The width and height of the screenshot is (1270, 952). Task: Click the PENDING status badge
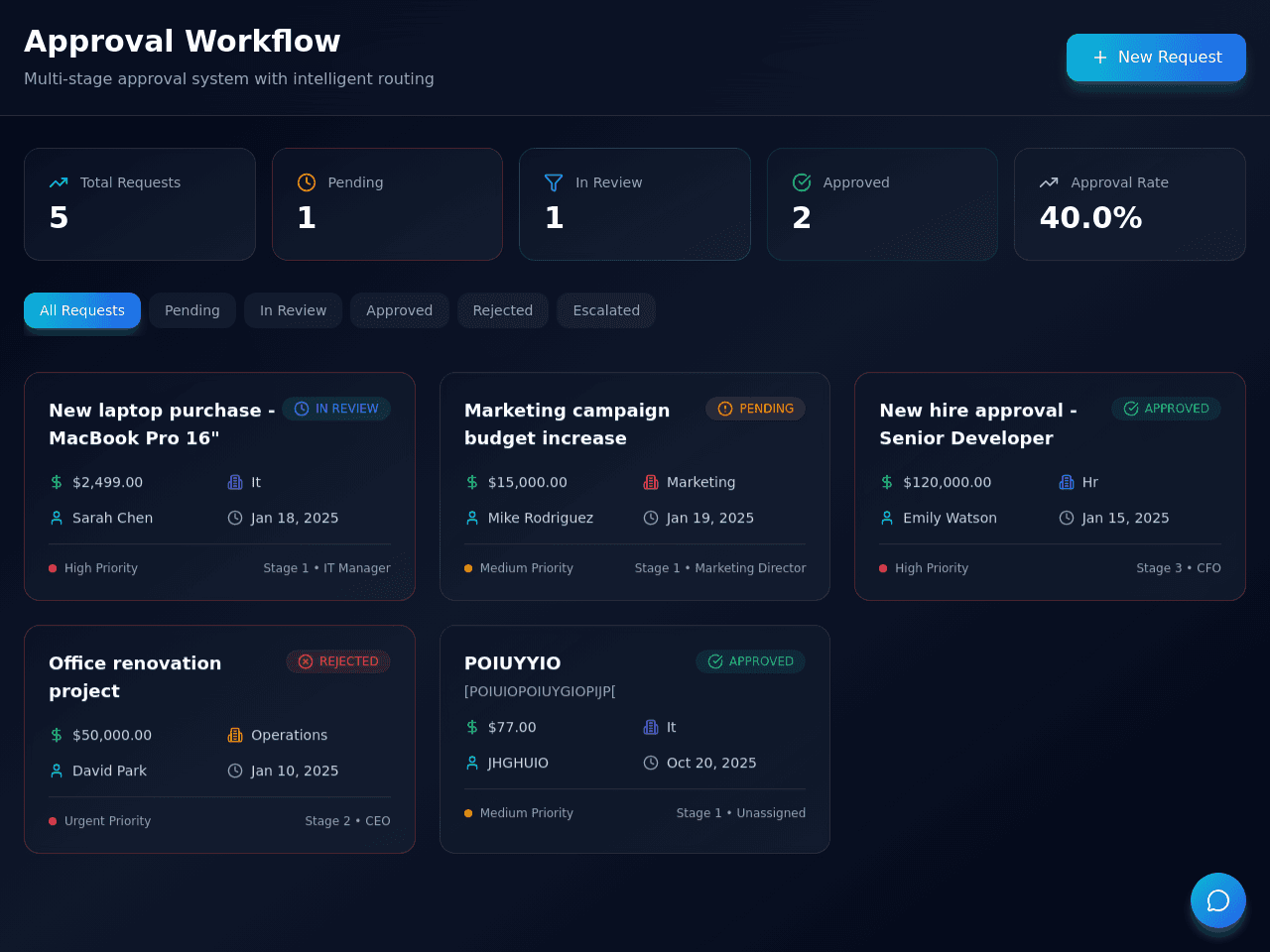pyautogui.click(x=755, y=409)
